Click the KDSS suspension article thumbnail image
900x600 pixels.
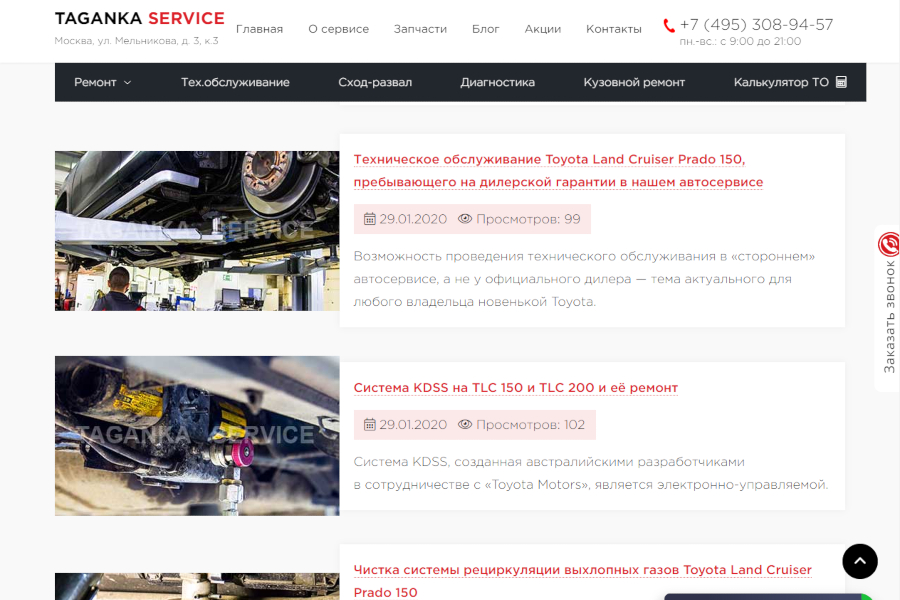pyautogui.click(x=197, y=436)
